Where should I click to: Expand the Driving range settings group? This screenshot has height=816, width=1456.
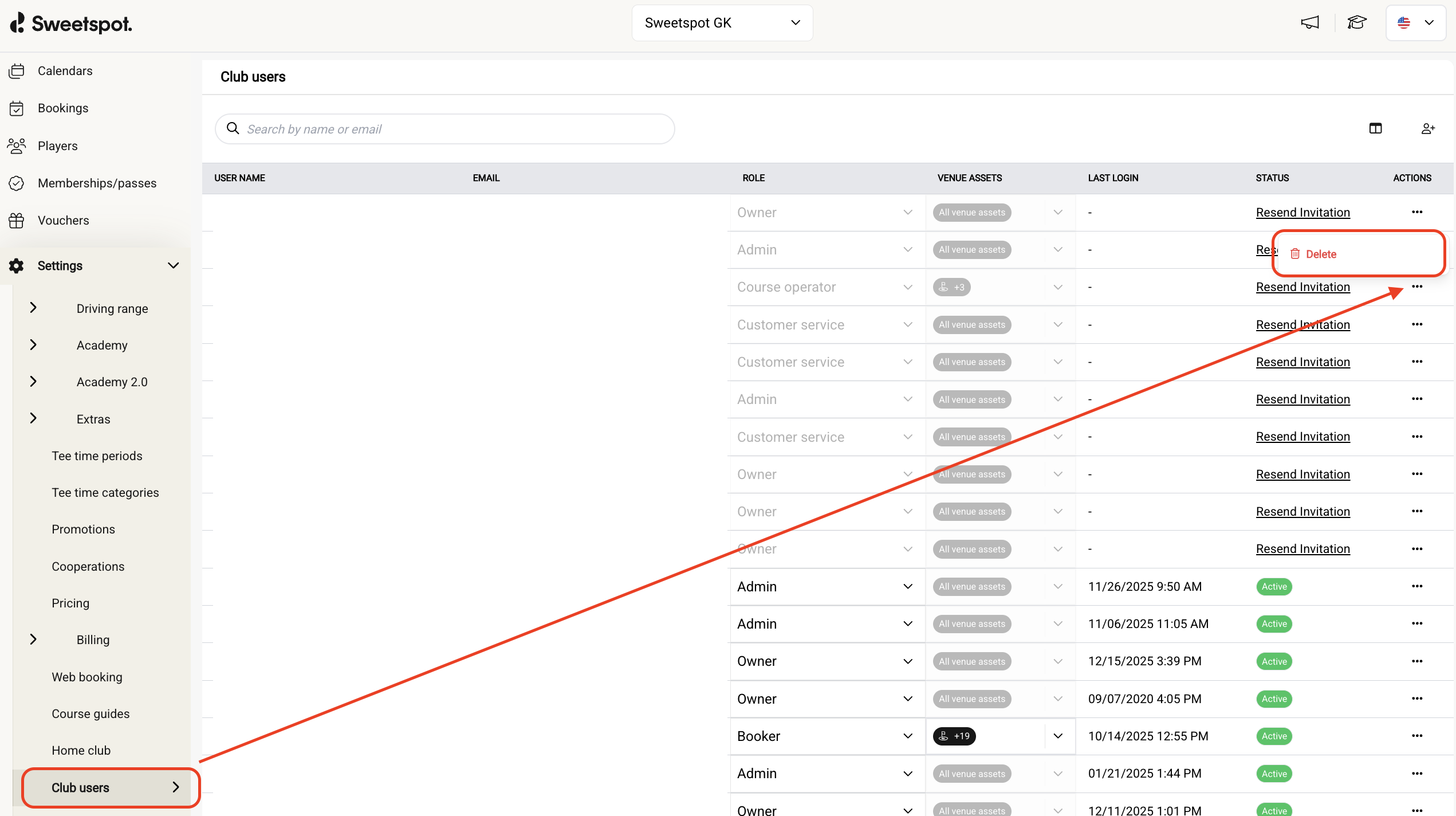[x=33, y=308]
